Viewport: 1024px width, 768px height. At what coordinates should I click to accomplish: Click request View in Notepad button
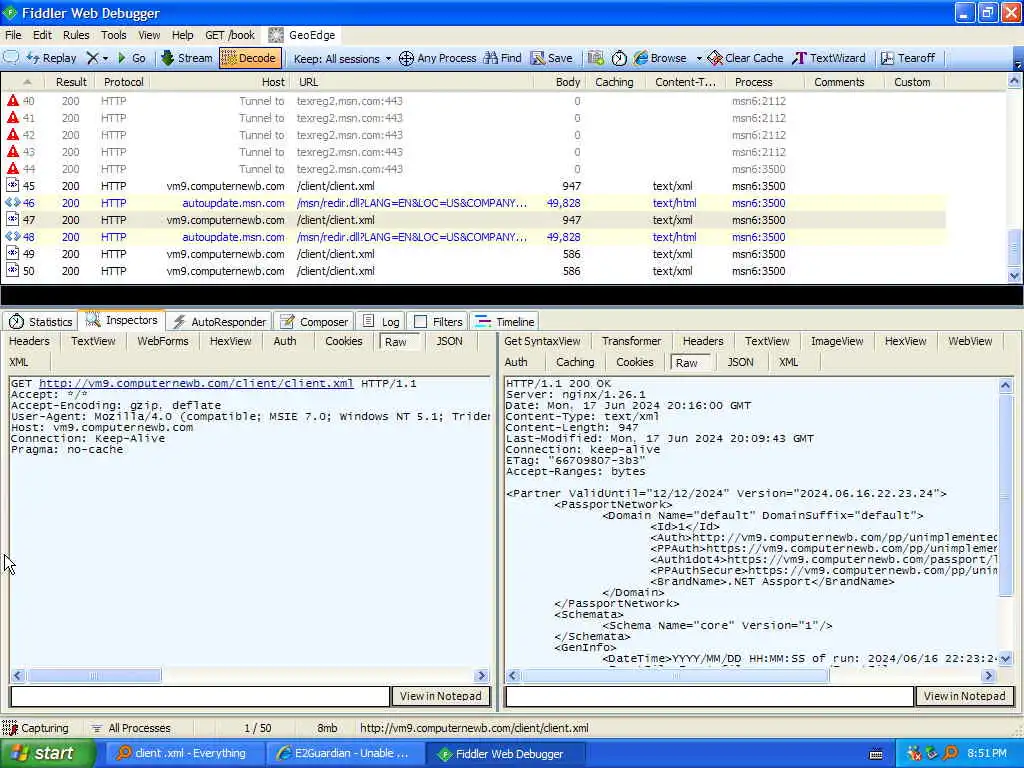tap(441, 696)
